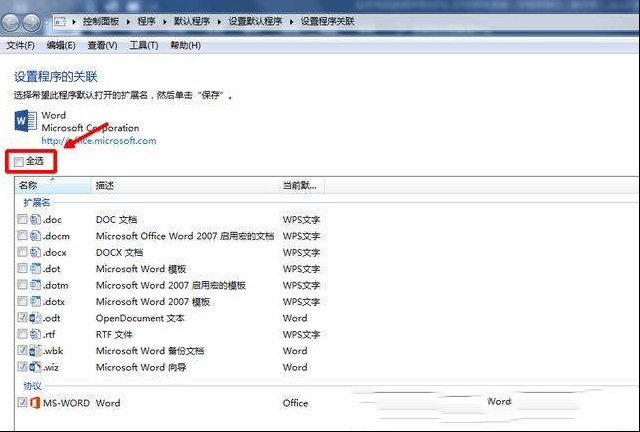Image resolution: width=640 pixels, height=432 pixels.
Task: Click Office default value in MS-WORD row
Action: [296, 403]
